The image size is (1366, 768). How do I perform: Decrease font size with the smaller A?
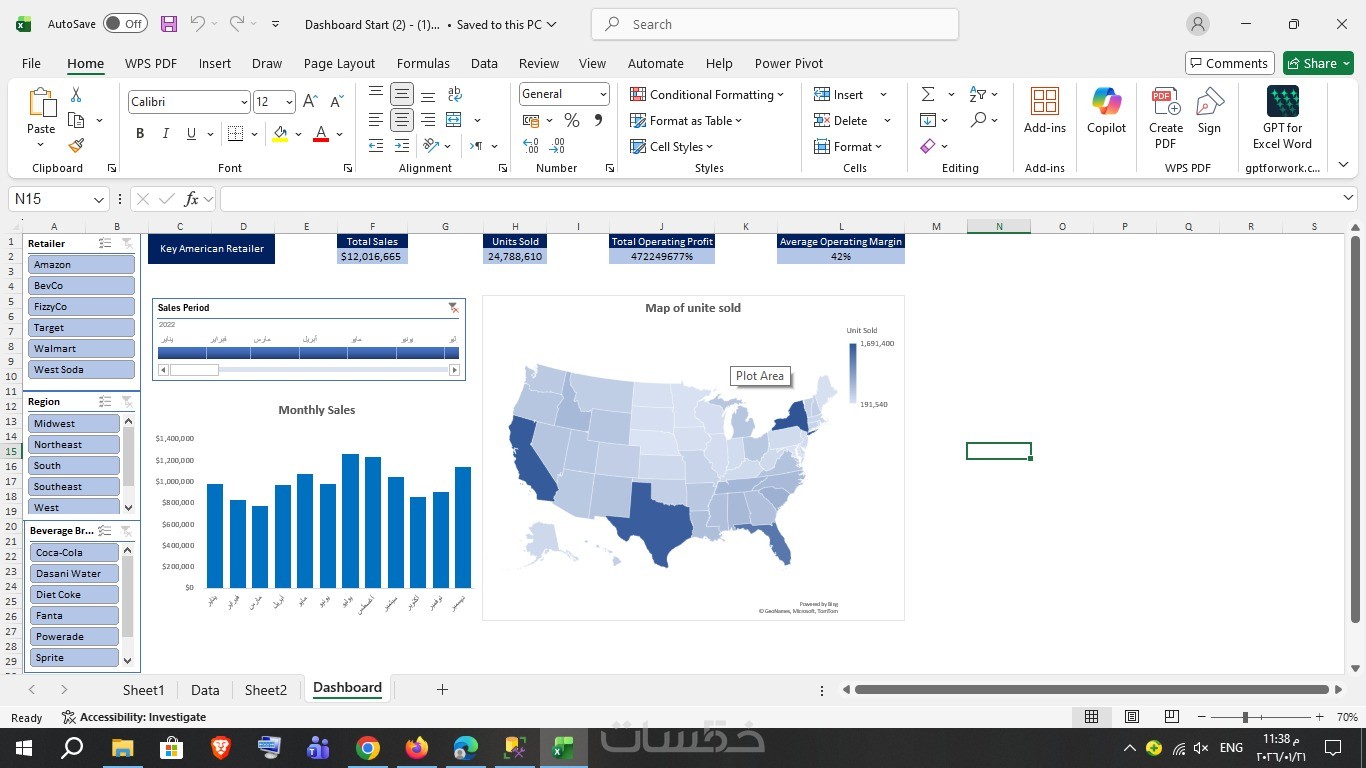click(336, 101)
